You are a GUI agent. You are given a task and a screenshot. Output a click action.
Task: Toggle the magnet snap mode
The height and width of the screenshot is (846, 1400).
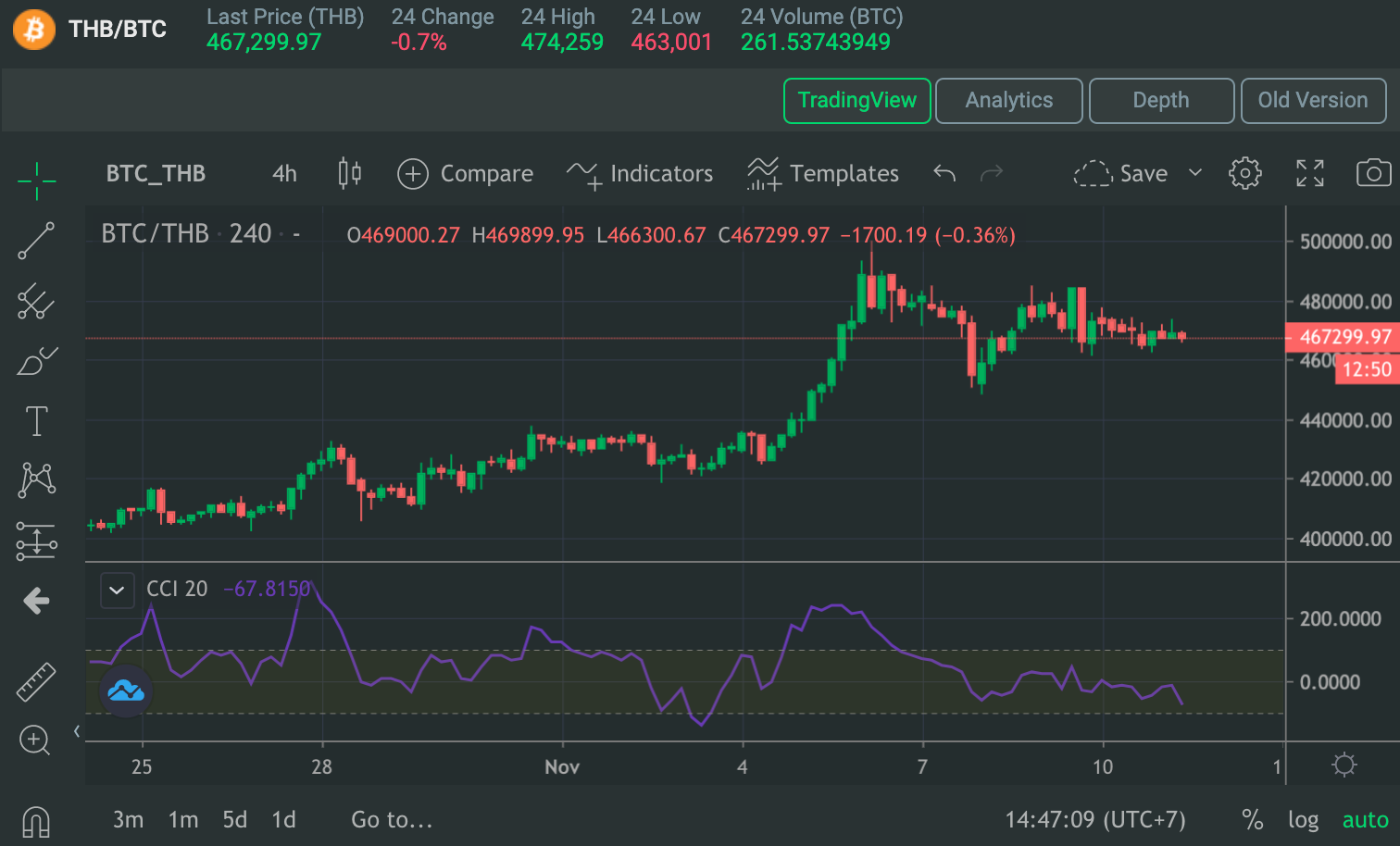pyautogui.click(x=35, y=822)
